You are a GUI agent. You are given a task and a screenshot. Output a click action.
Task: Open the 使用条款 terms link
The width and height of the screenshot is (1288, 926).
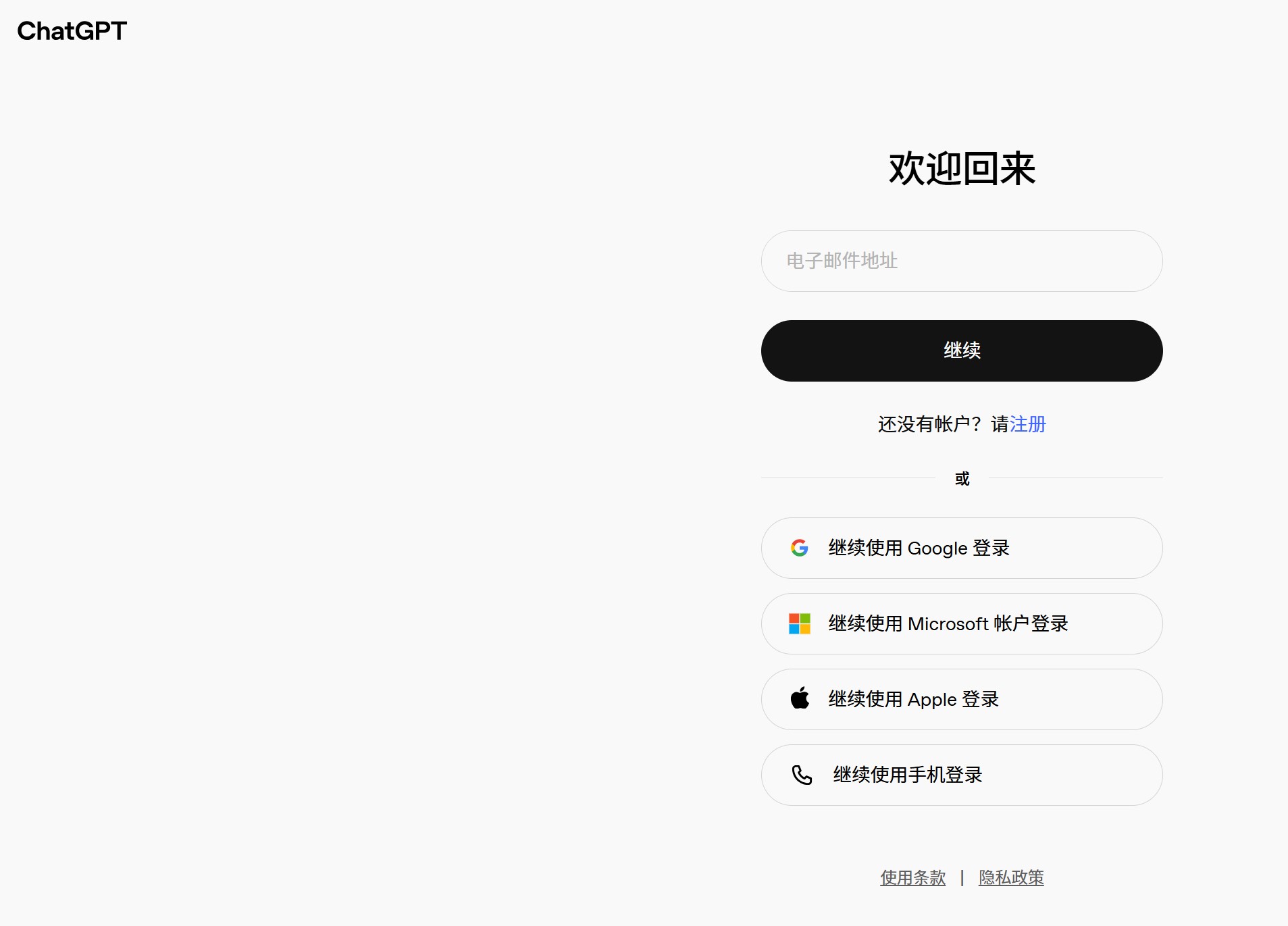tap(912, 877)
